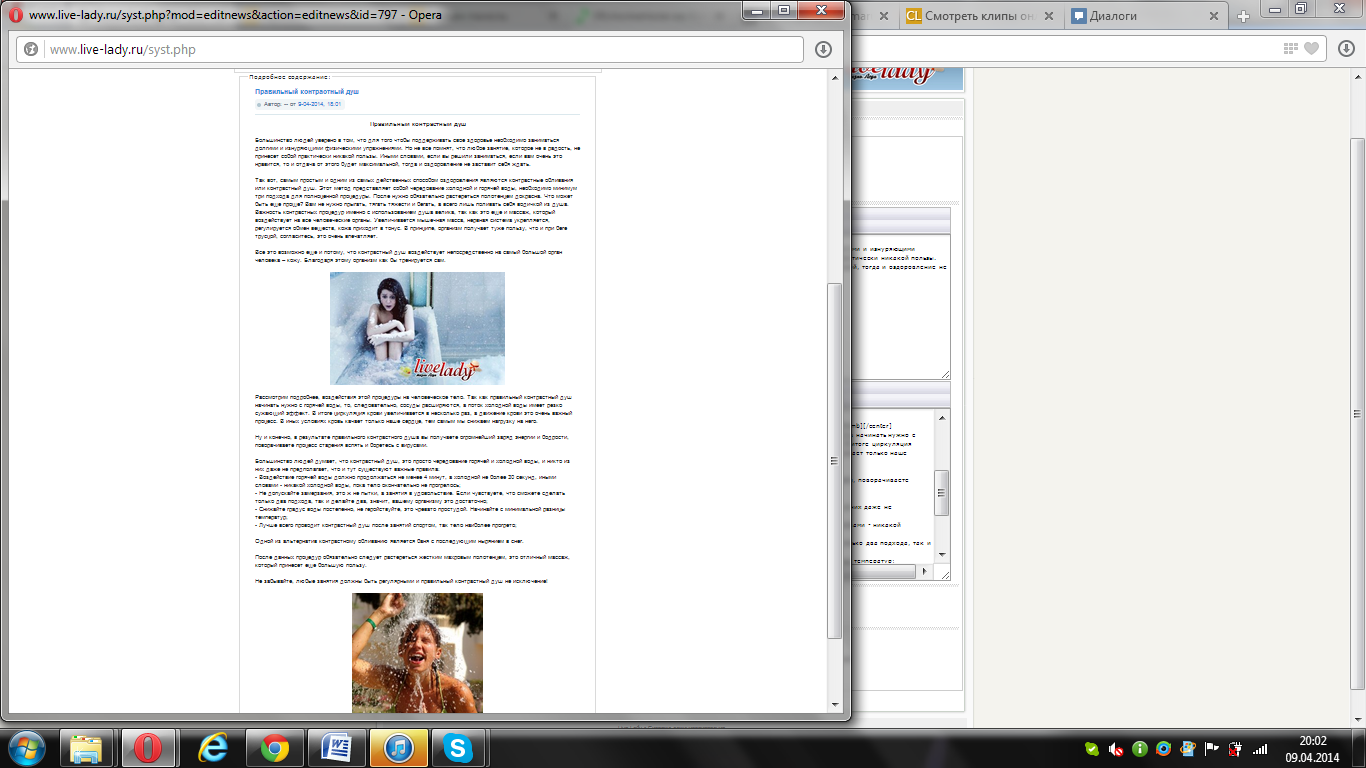Maximize the Opera preview window
Screen dimensions: 1366x768
click(x=784, y=10)
